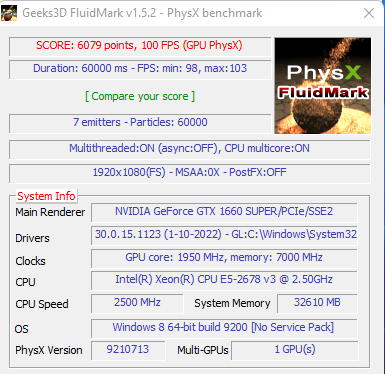Screen dimensions: 385x374
Task: Select the 7 emitters Particles field
Action: (140, 123)
